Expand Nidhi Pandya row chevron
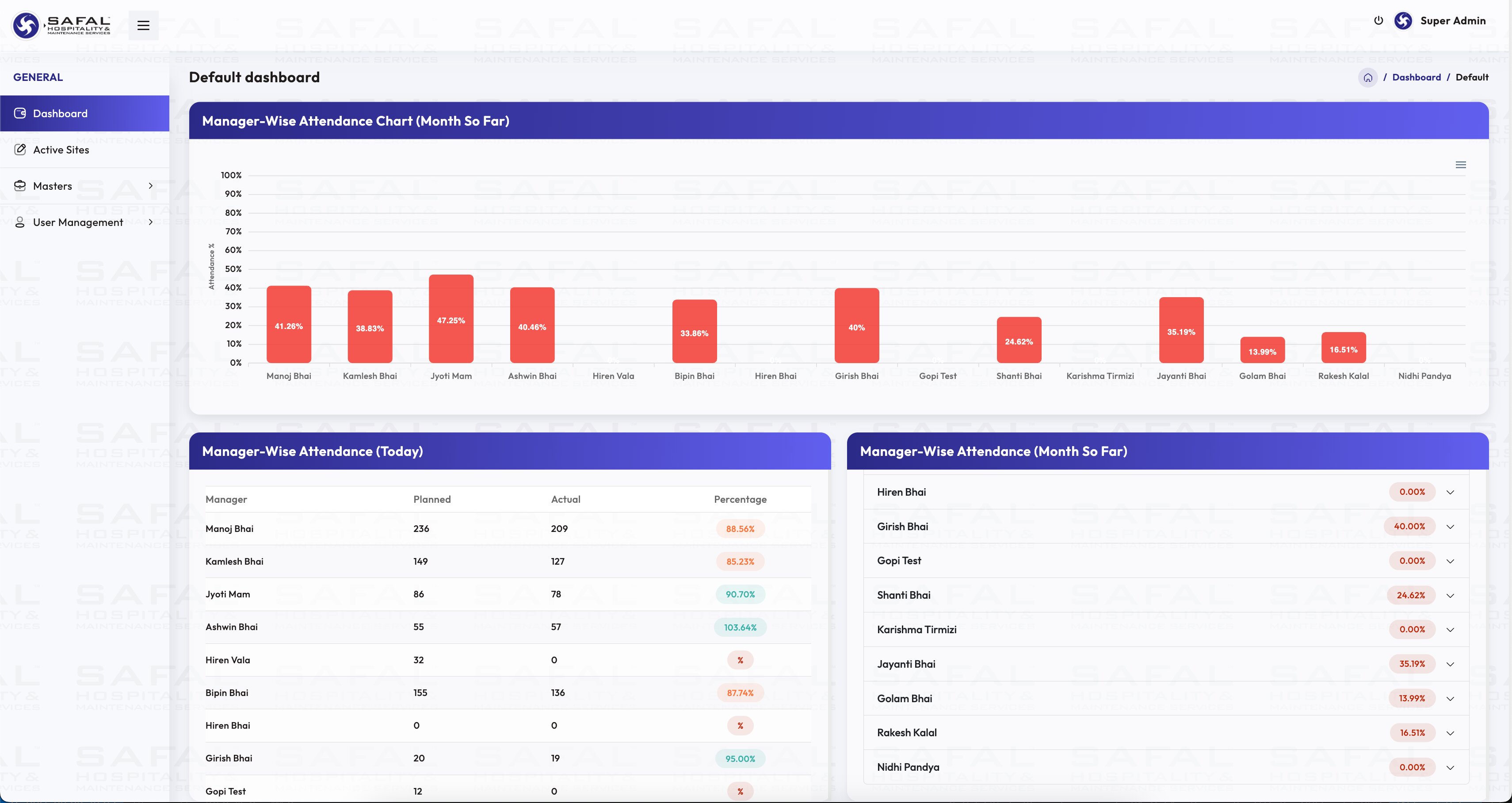The width and height of the screenshot is (1512, 803). click(x=1450, y=767)
